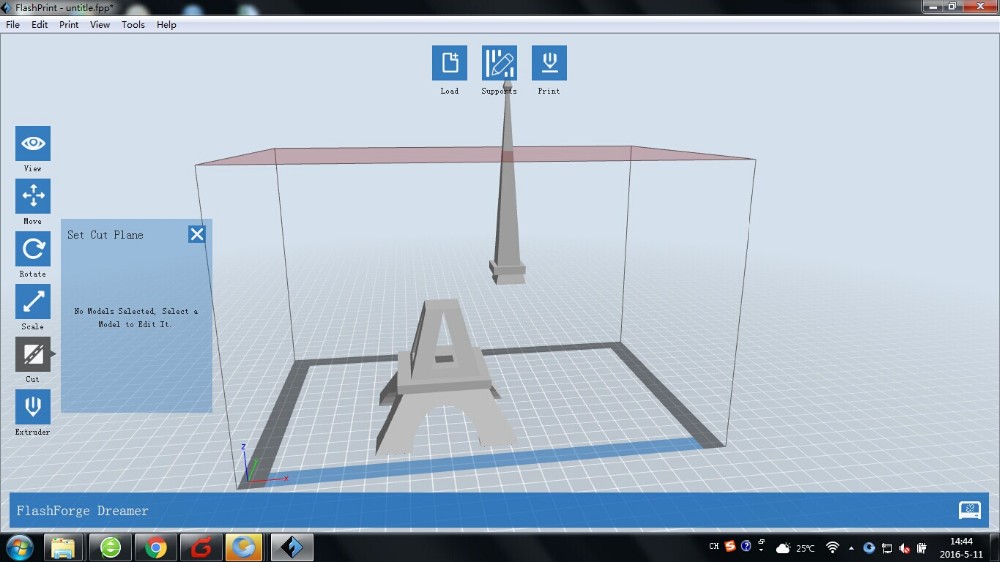Close the Set Cut Plane panel

[197, 234]
